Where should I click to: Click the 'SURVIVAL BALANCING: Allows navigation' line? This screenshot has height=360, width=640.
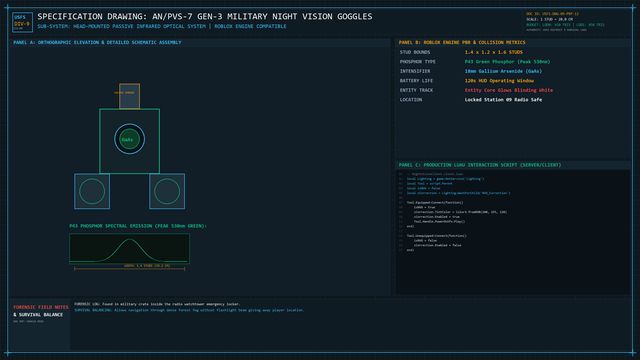click(x=189, y=310)
